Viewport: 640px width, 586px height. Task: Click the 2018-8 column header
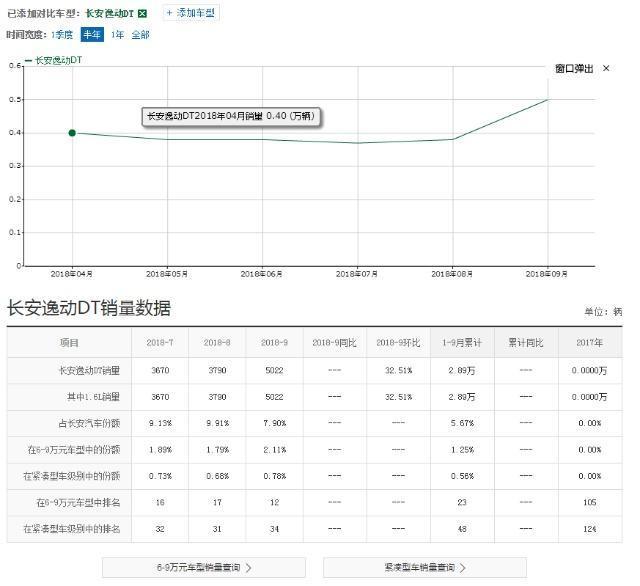pyautogui.click(x=217, y=342)
